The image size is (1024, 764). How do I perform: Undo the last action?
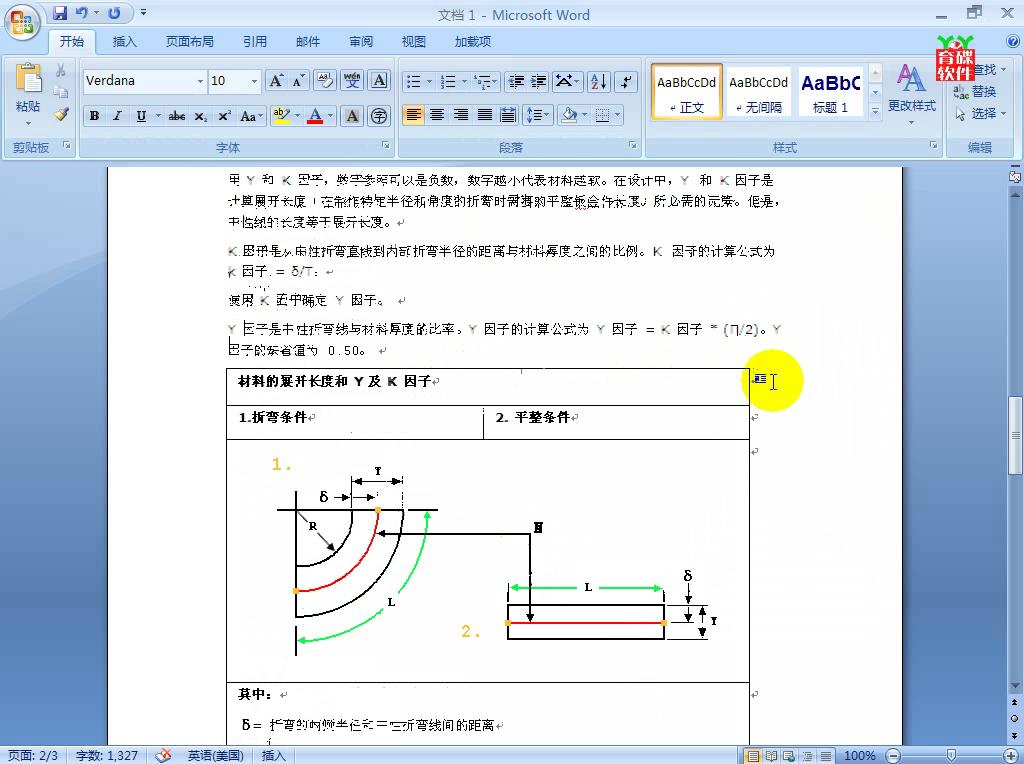coord(82,13)
